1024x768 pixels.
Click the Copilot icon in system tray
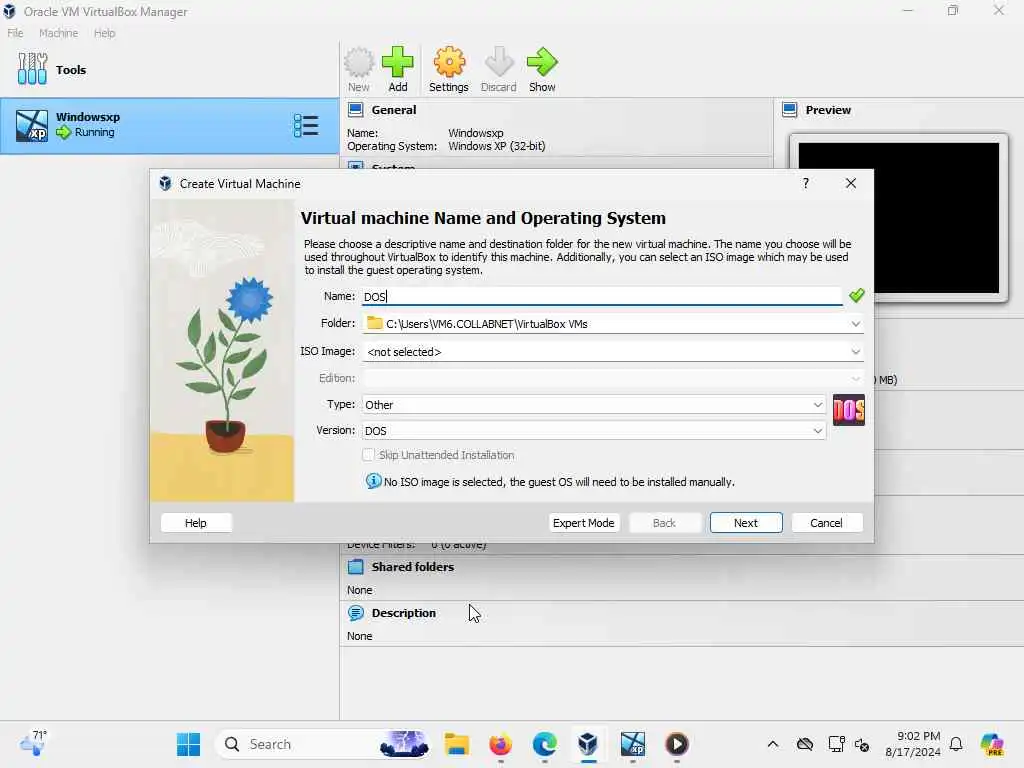pyautogui.click(x=992, y=744)
